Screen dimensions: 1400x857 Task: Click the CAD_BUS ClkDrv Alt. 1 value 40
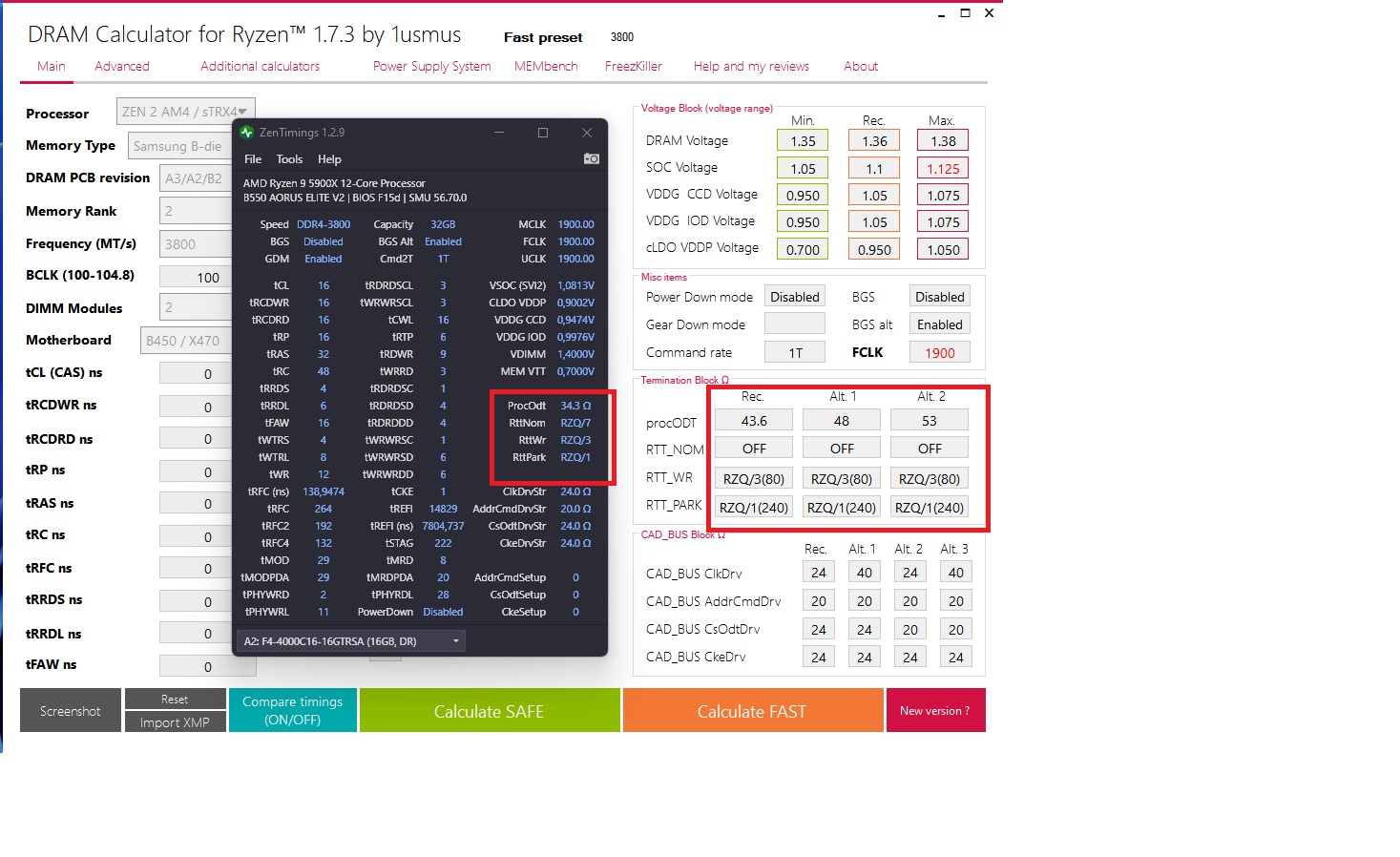click(865, 573)
